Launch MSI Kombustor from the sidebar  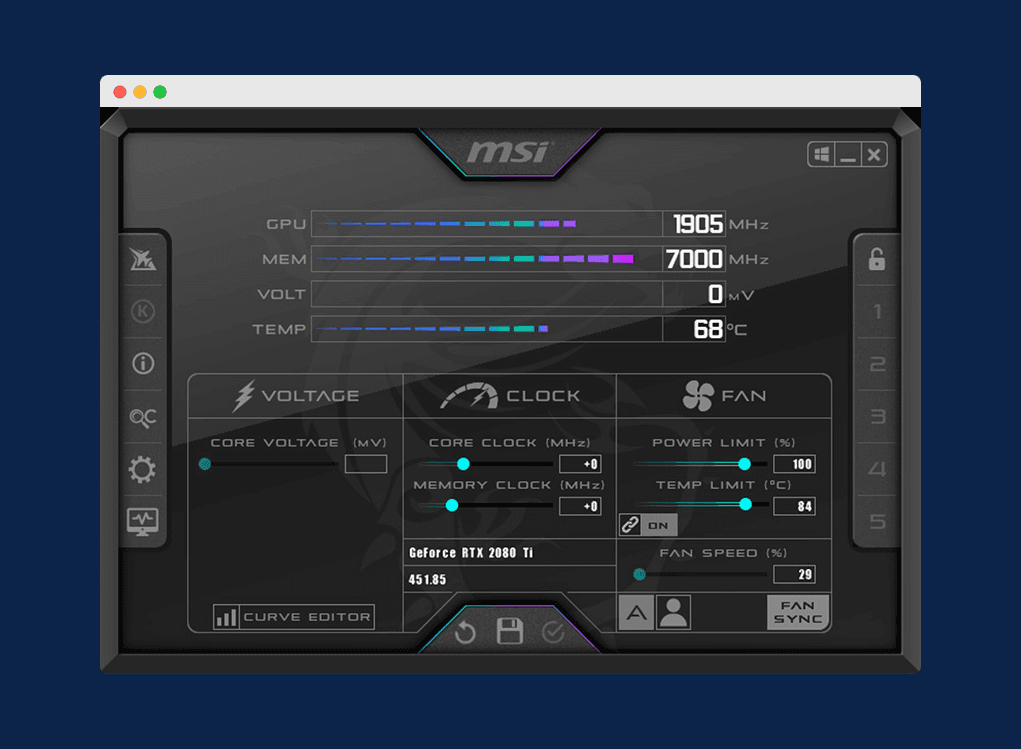(143, 312)
